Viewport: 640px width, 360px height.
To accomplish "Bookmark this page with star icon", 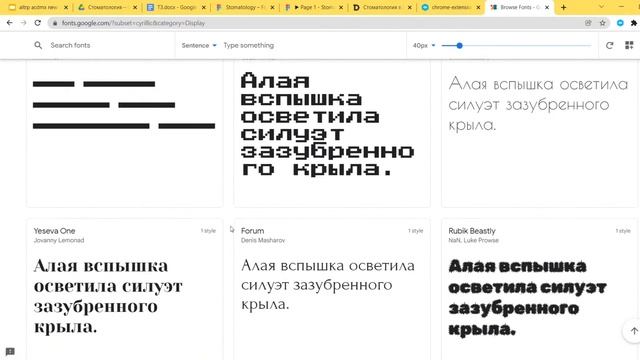I will 602,23.
